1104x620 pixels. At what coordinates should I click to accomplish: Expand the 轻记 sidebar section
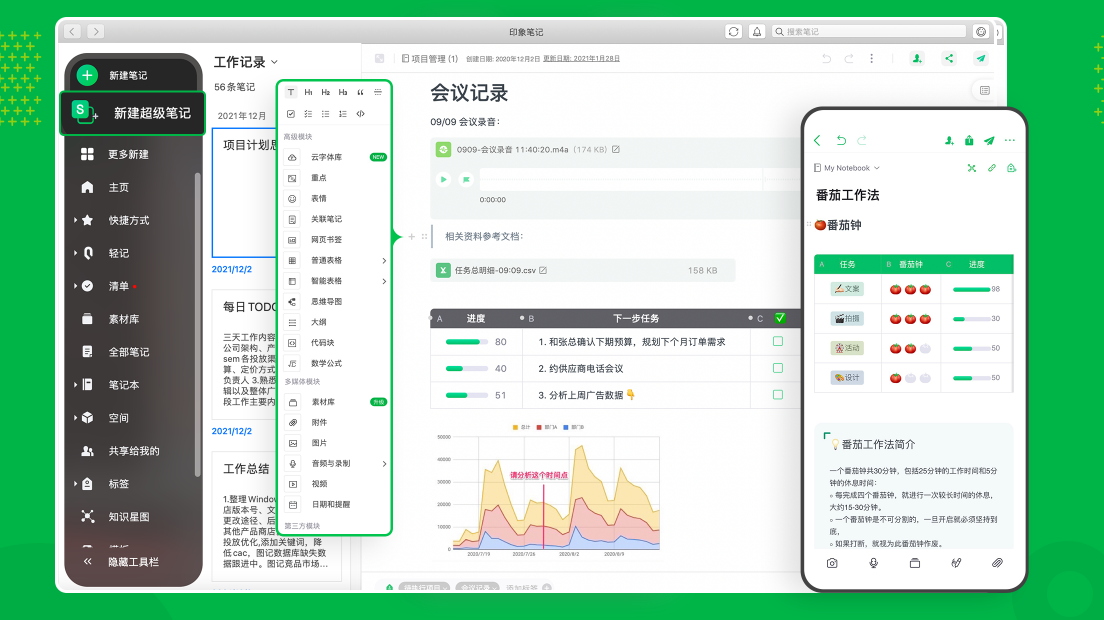(x=75, y=253)
